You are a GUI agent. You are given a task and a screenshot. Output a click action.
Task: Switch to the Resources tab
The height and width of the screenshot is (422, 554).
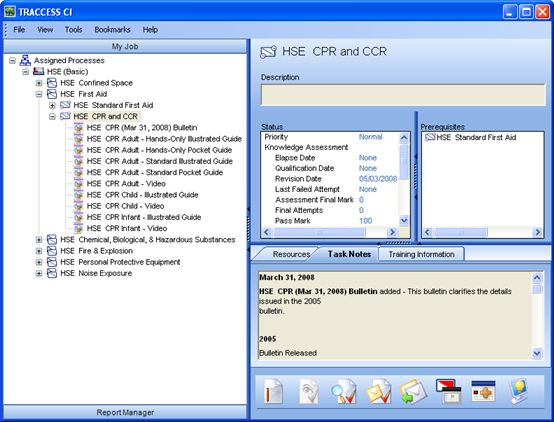(291, 254)
